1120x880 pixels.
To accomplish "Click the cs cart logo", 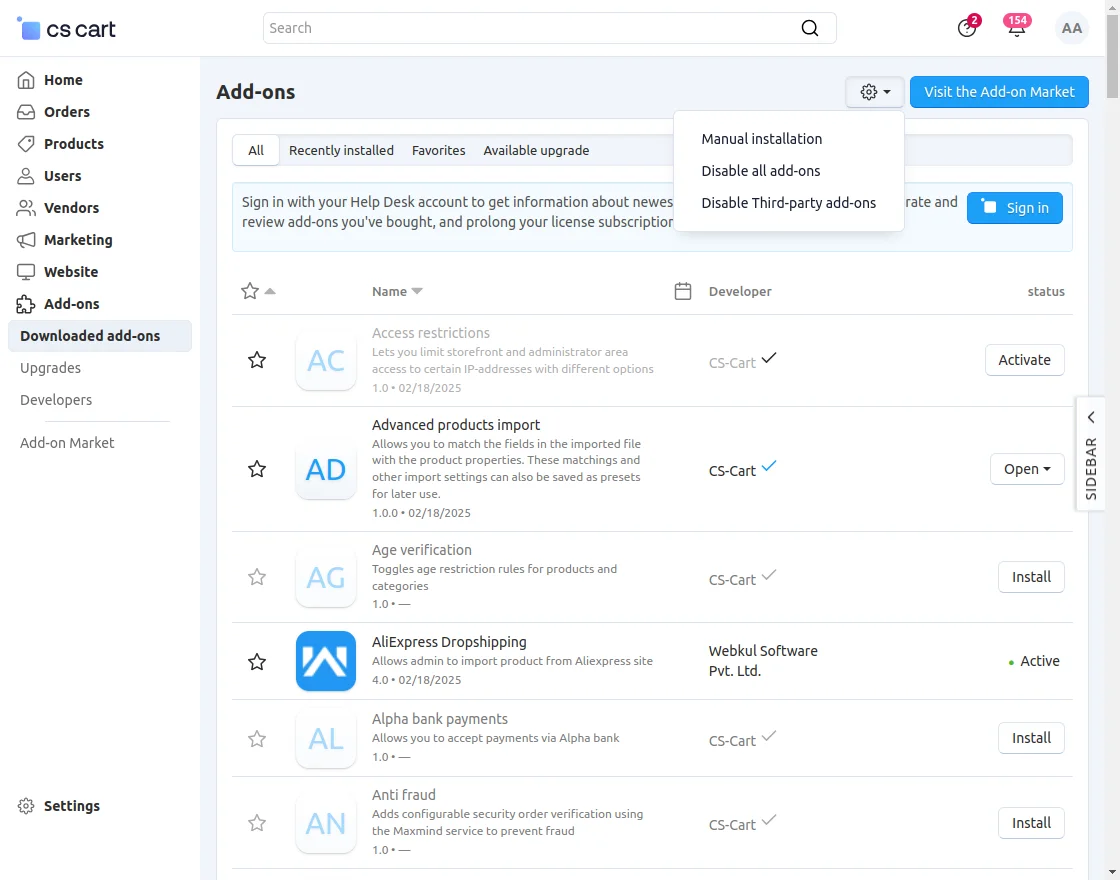I will coord(67,28).
